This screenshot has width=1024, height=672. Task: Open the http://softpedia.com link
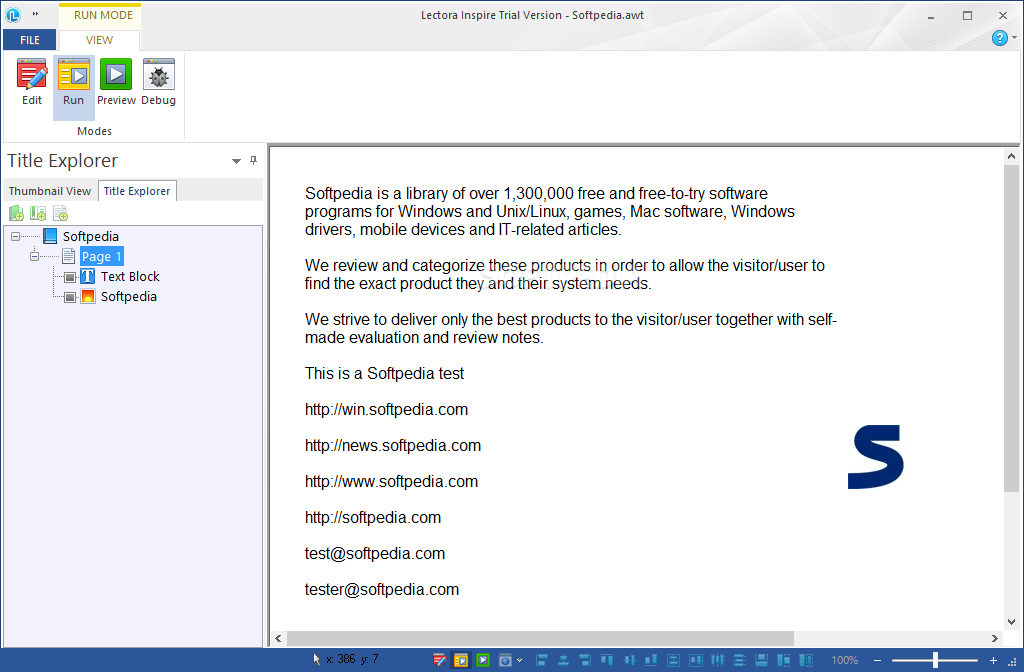click(373, 517)
